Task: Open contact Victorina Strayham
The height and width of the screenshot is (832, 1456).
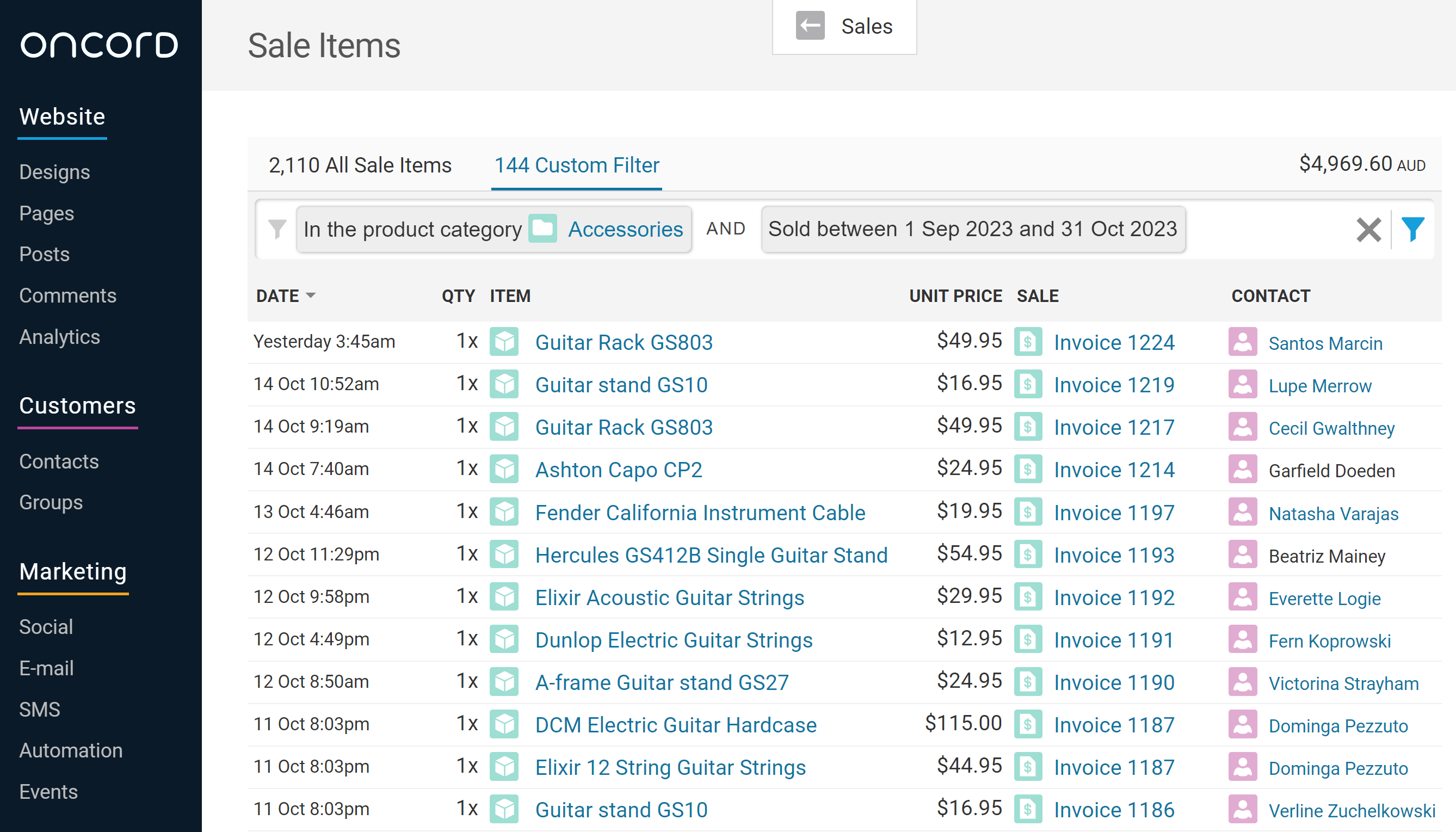Action: click(x=1343, y=683)
